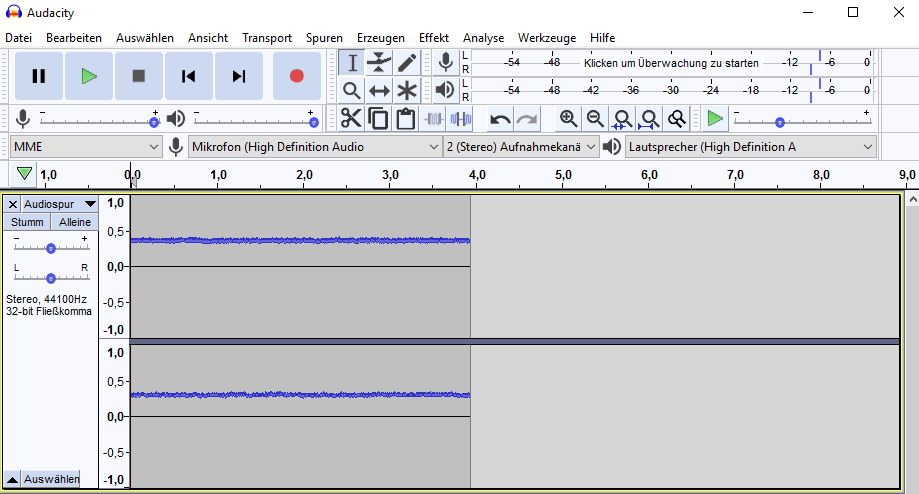Image resolution: width=919 pixels, height=494 pixels.
Task: Paste audio with the clipboard icon
Action: tap(406, 119)
